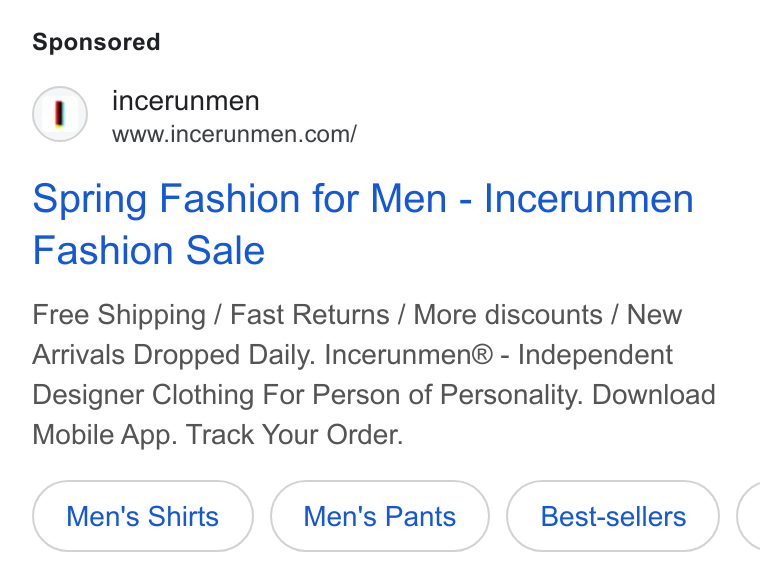Click the Incerunmen round favicon icon
The image size is (760, 584).
[60, 114]
